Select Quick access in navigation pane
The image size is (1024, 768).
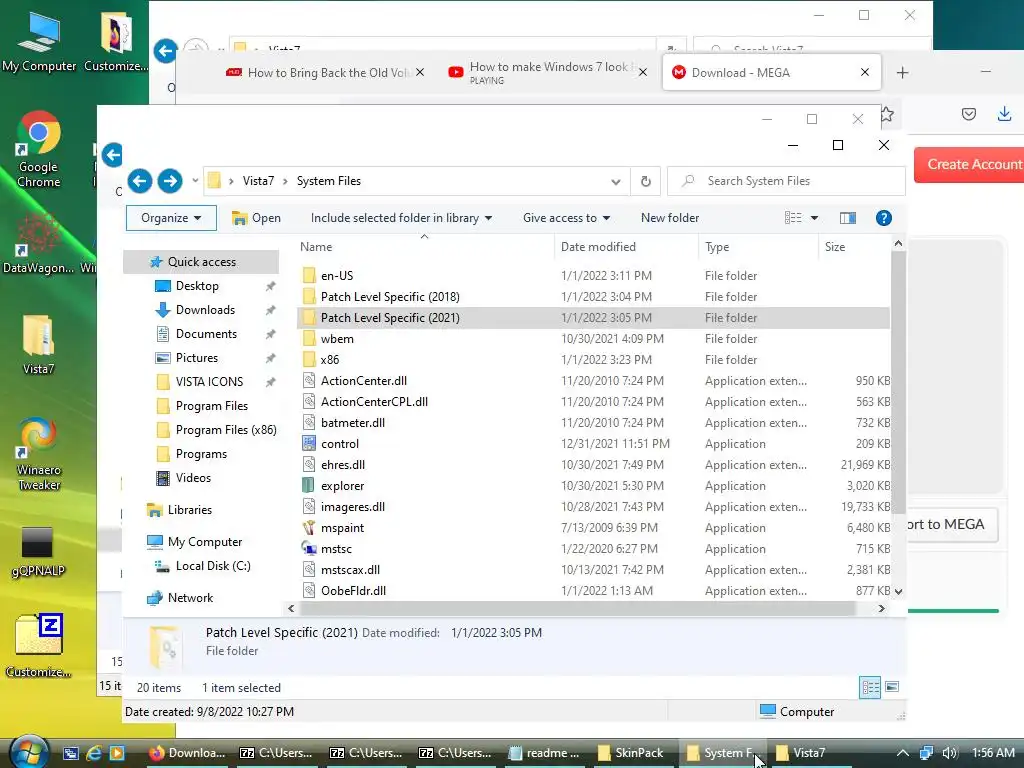click(x=201, y=262)
